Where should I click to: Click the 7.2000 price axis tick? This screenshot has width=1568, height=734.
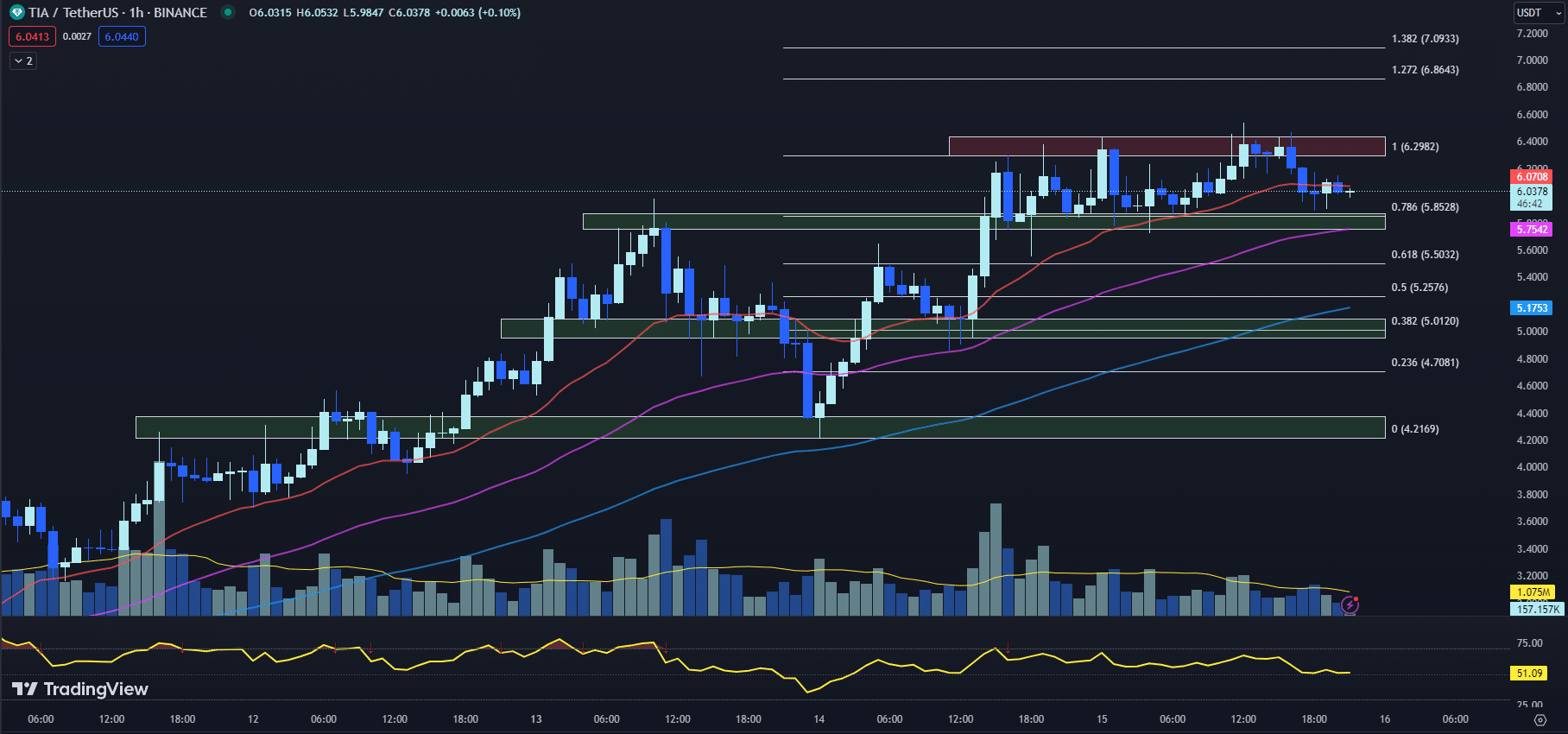(x=1533, y=34)
